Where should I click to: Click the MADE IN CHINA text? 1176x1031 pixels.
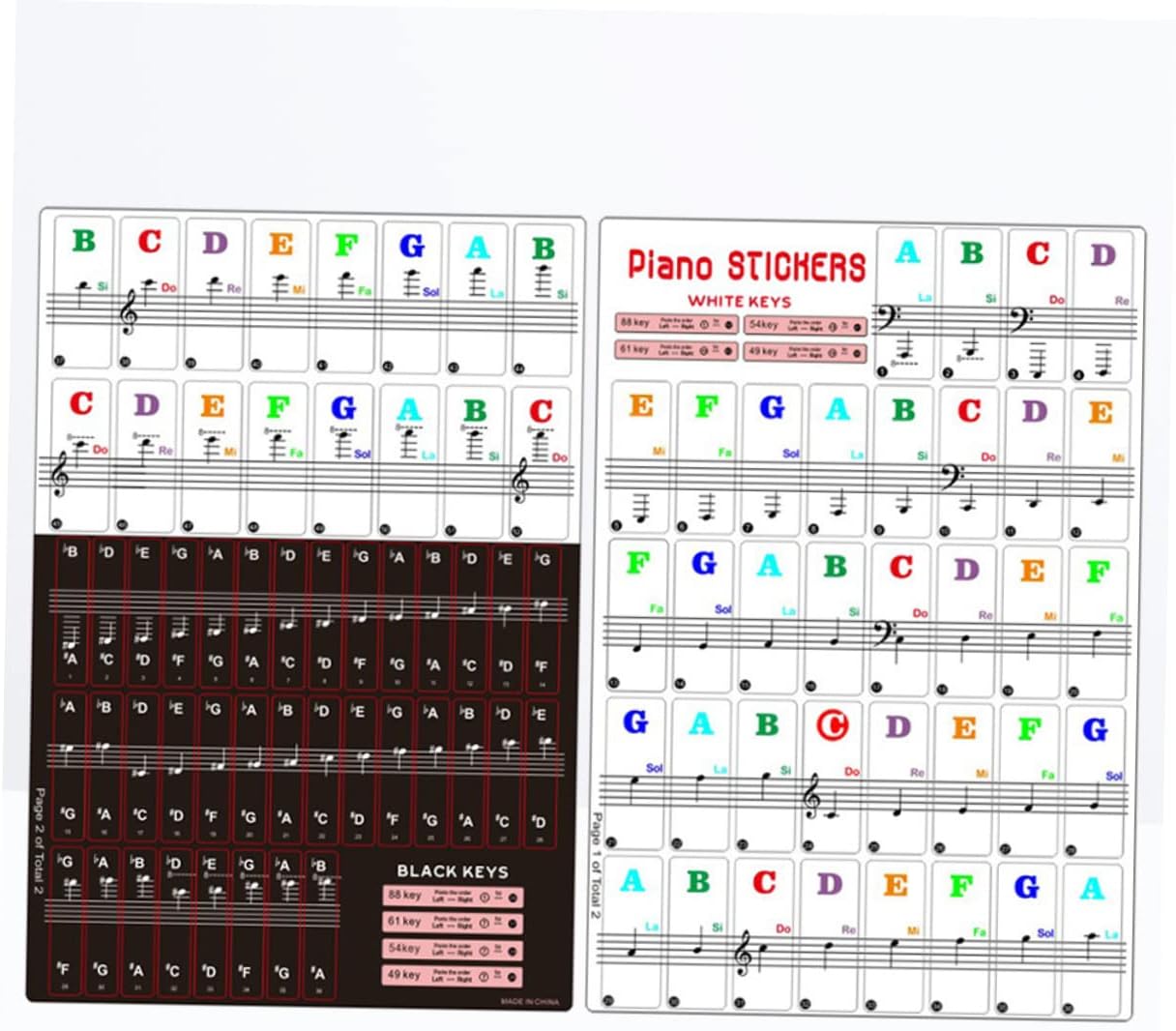point(530,1001)
